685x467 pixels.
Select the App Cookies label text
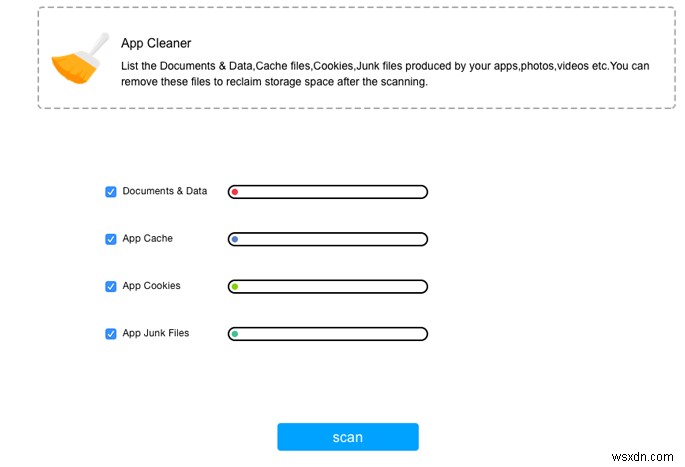coord(151,286)
